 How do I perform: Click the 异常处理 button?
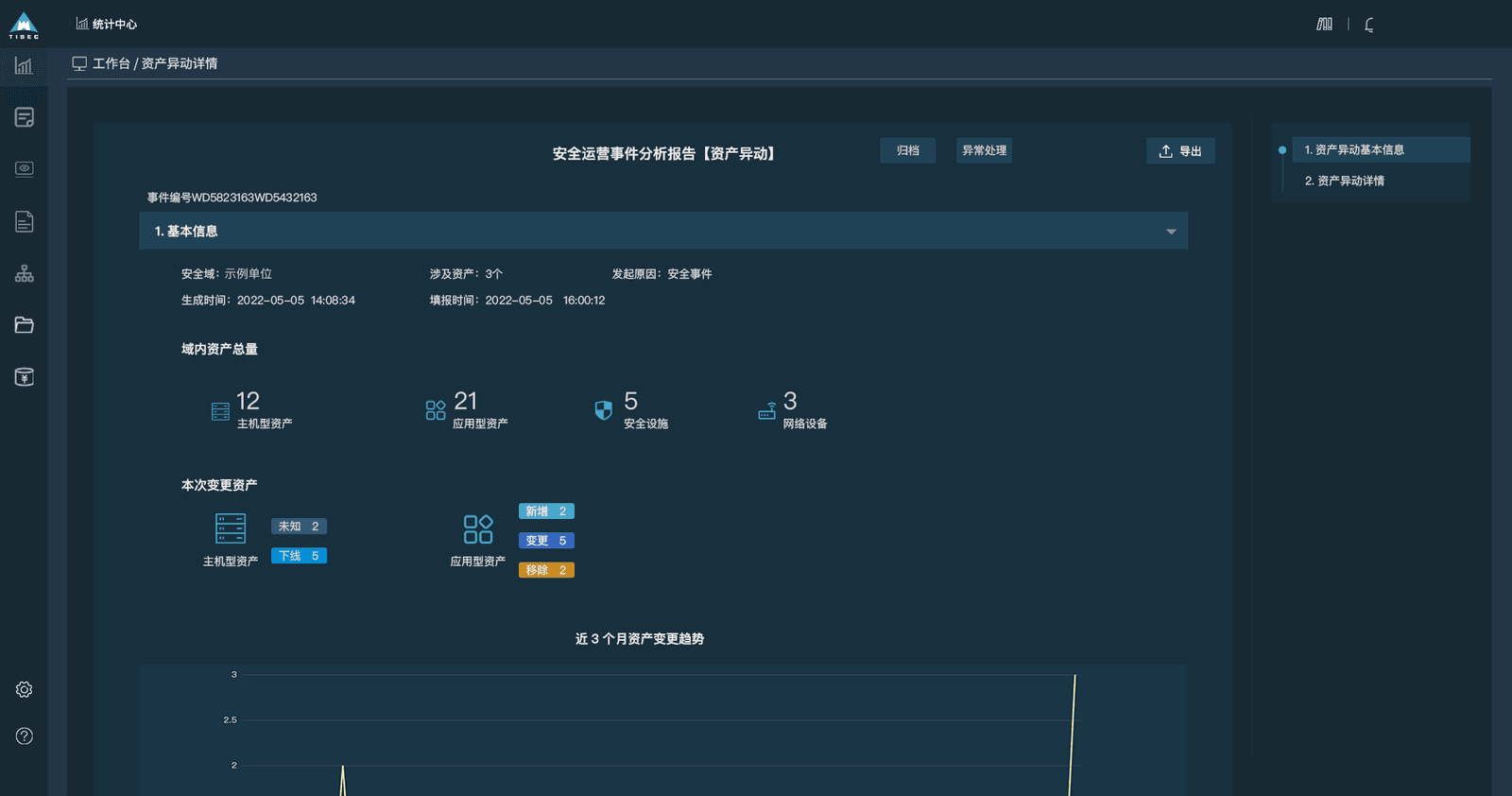point(984,150)
